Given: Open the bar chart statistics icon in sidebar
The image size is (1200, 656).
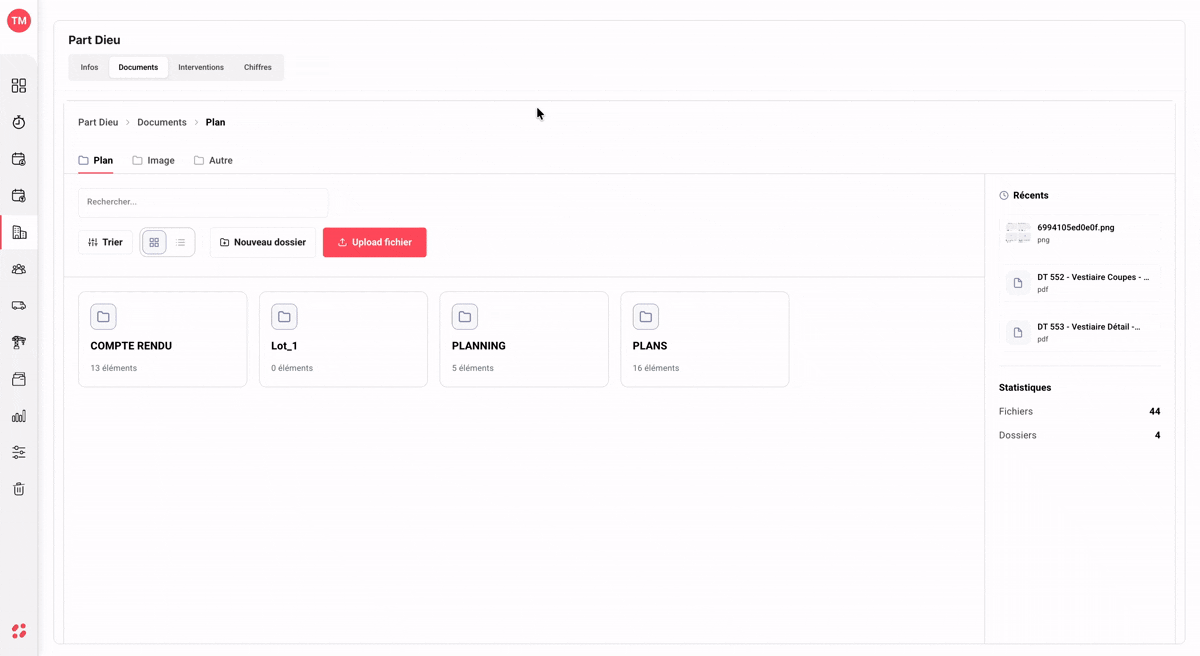Looking at the screenshot, I should click(19, 416).
